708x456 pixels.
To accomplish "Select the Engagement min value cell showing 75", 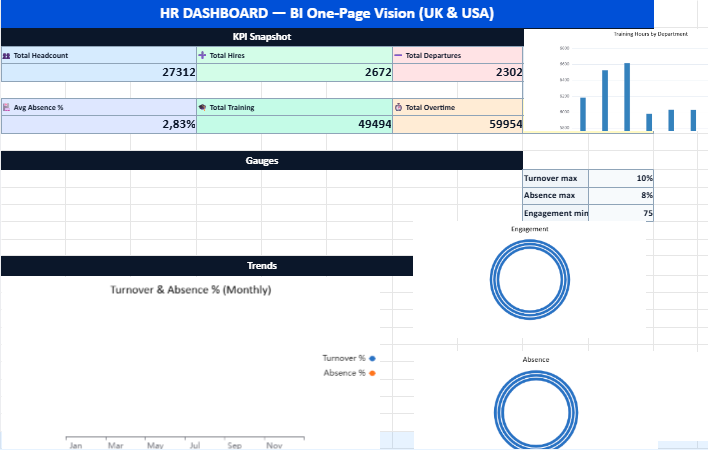I will click(x=621, y=213).
